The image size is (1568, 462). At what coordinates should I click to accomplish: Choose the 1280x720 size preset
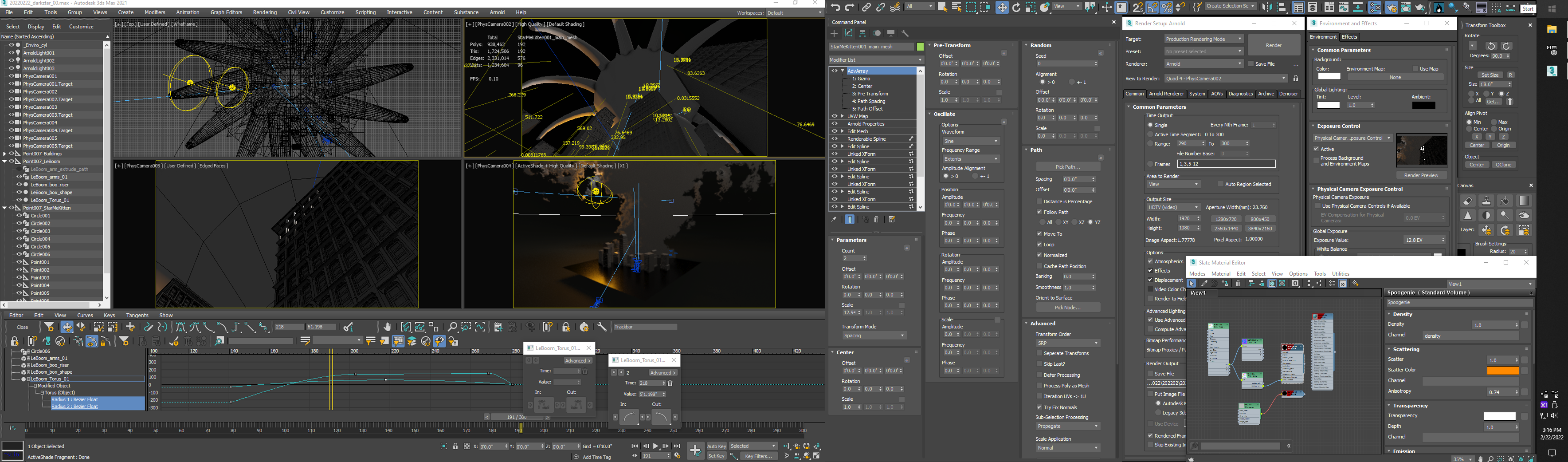coord(1225,219)
